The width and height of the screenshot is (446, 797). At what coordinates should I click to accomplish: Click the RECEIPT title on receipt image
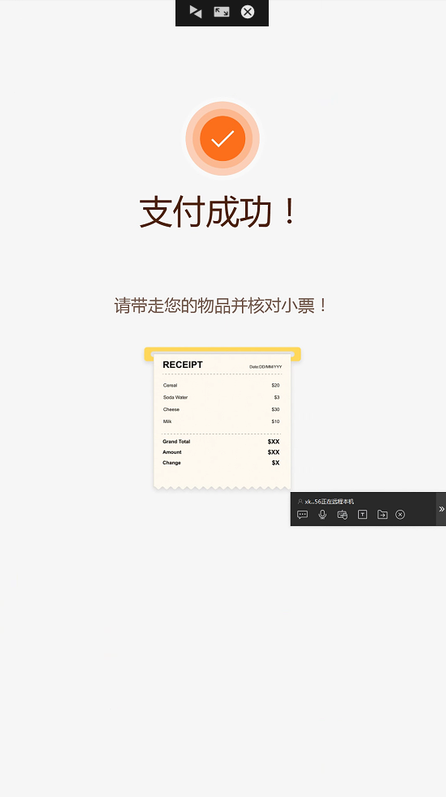(x=183, y=364)
